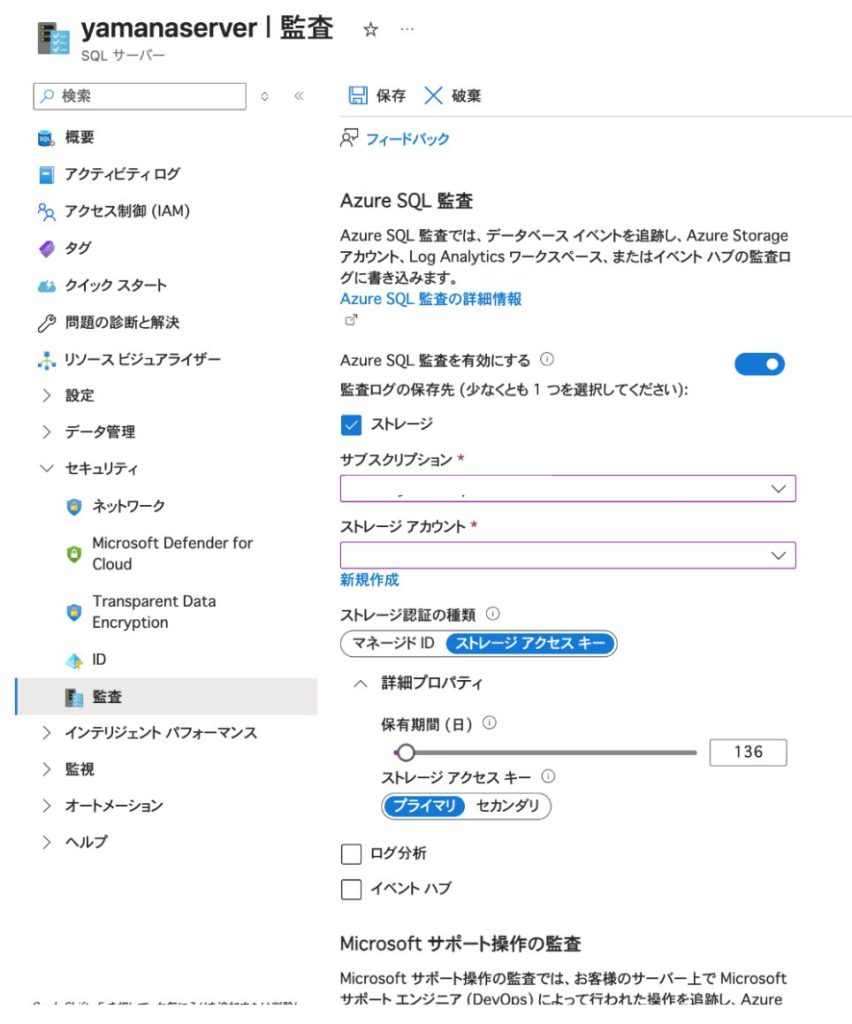
Task: Collapse the sidebar with double-chevron icon
Action: point(298,96)
